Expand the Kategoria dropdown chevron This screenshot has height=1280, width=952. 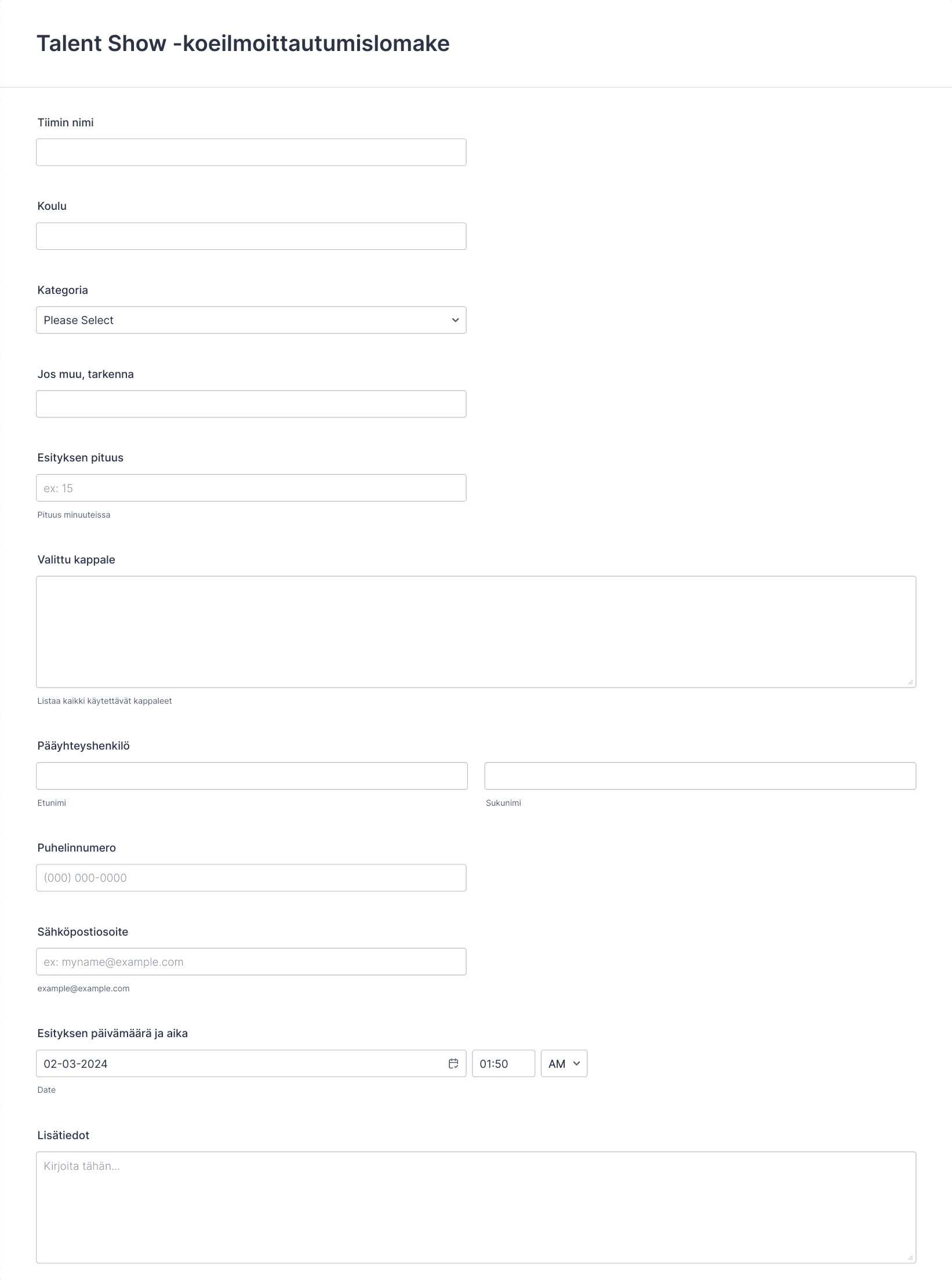(455, 320)
